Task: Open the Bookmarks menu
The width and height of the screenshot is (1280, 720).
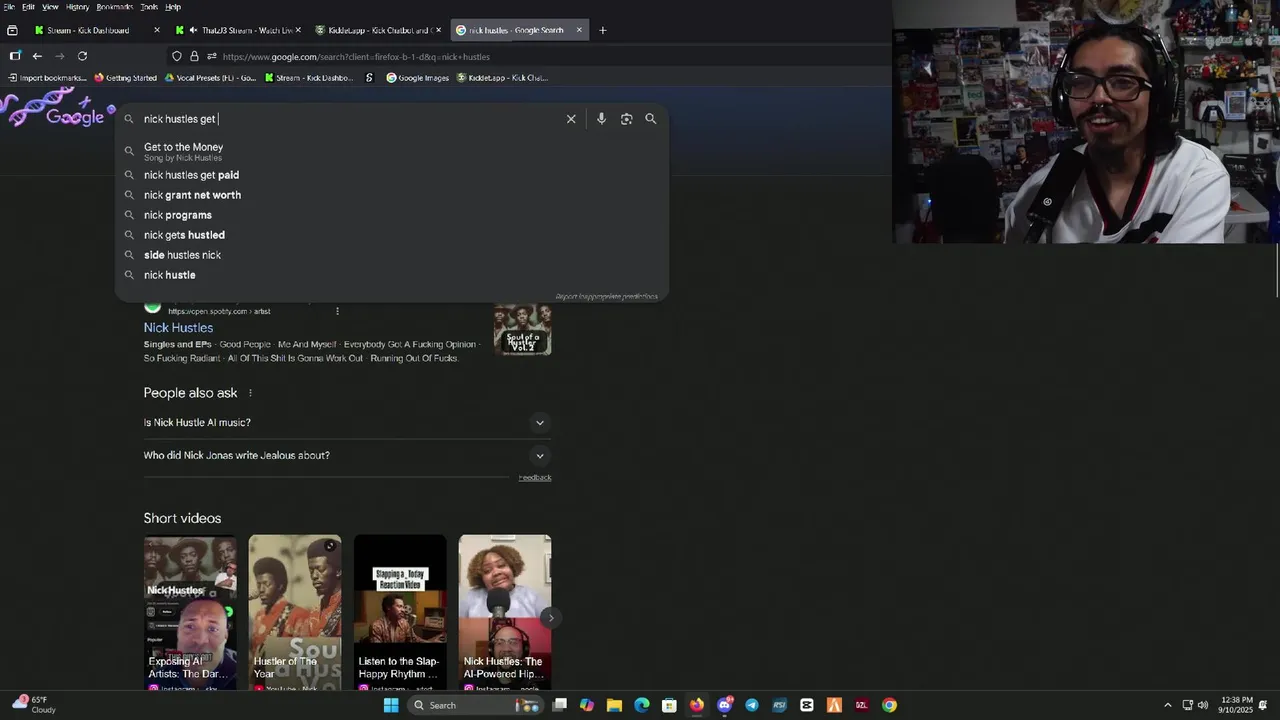Action: coord(114,7)
